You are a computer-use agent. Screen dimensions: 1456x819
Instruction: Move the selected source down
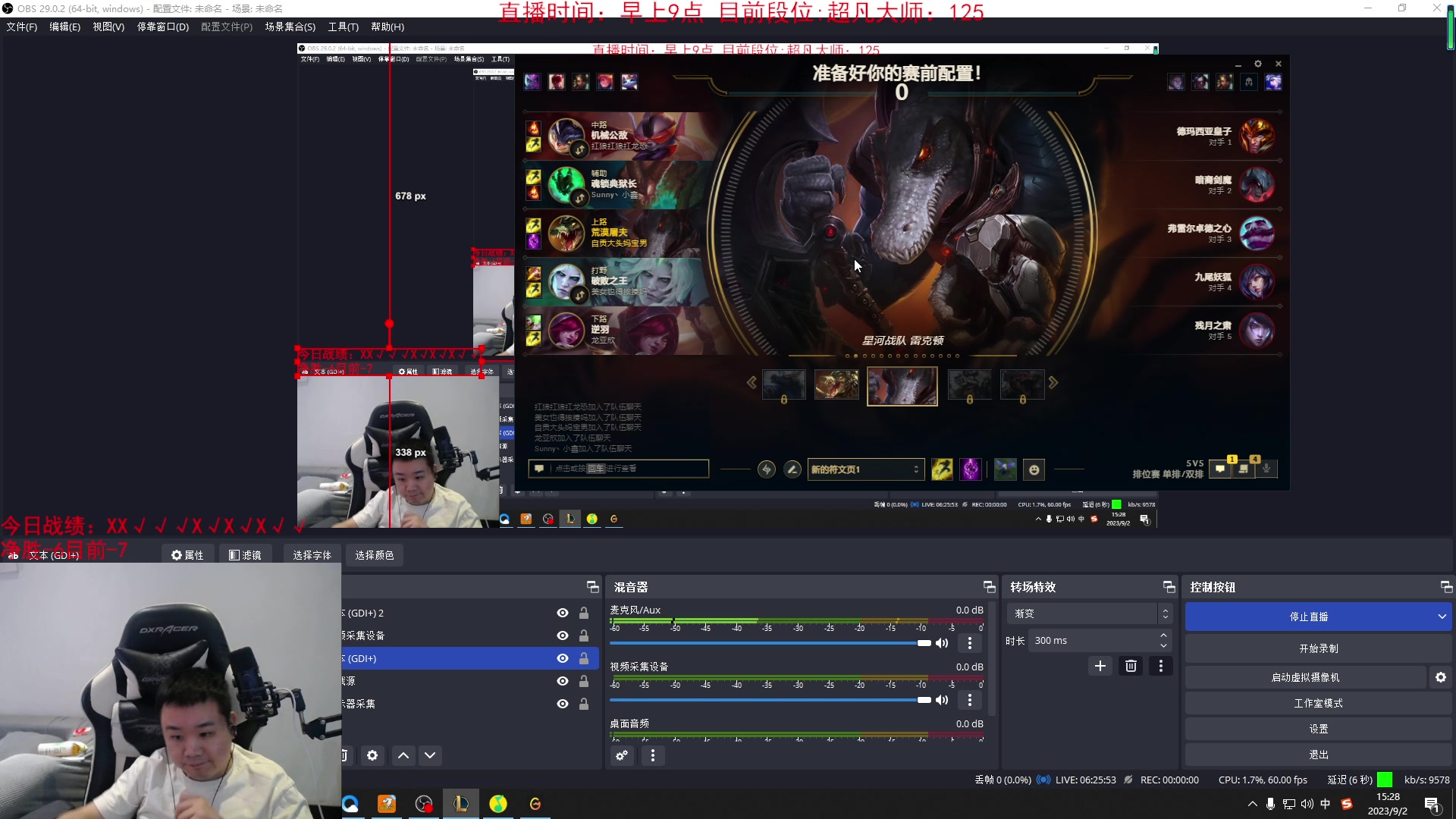pos(430,755)
